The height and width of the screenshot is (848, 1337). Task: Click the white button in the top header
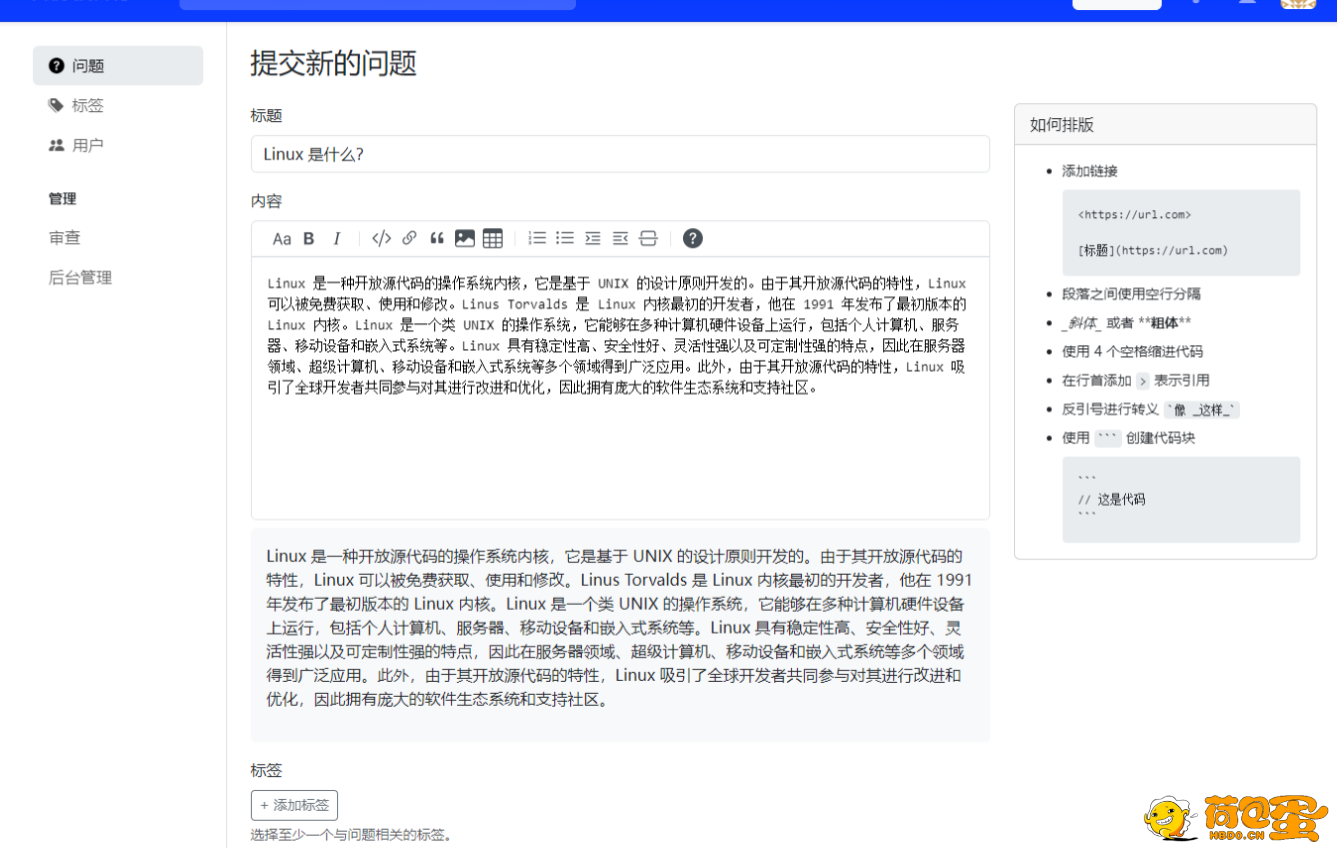pyautogui.click(x=1117, y=3)
